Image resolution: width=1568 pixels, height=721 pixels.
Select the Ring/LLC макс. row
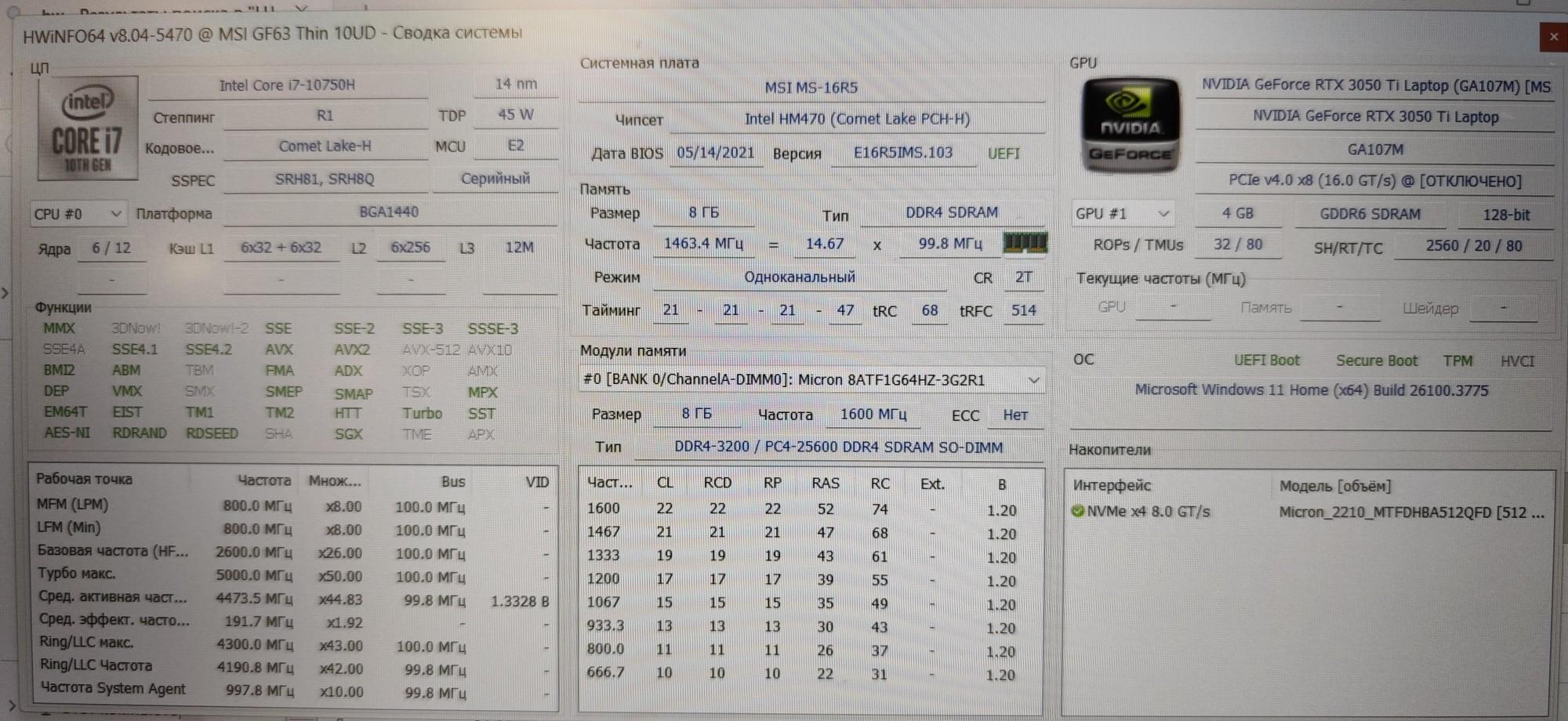coord(293,645)
